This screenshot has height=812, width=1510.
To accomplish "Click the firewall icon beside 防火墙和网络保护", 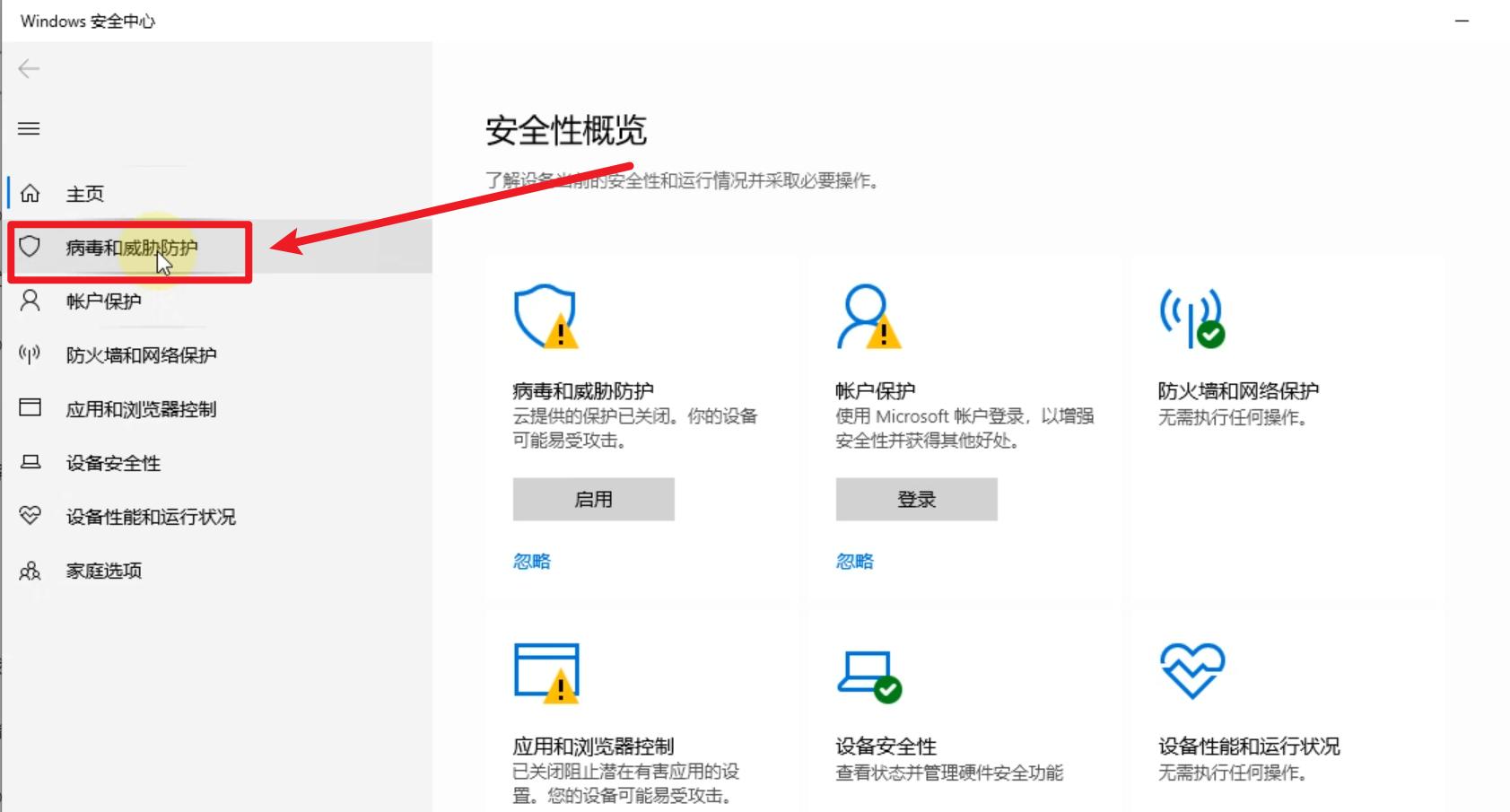I will click(x=31, y=354).
